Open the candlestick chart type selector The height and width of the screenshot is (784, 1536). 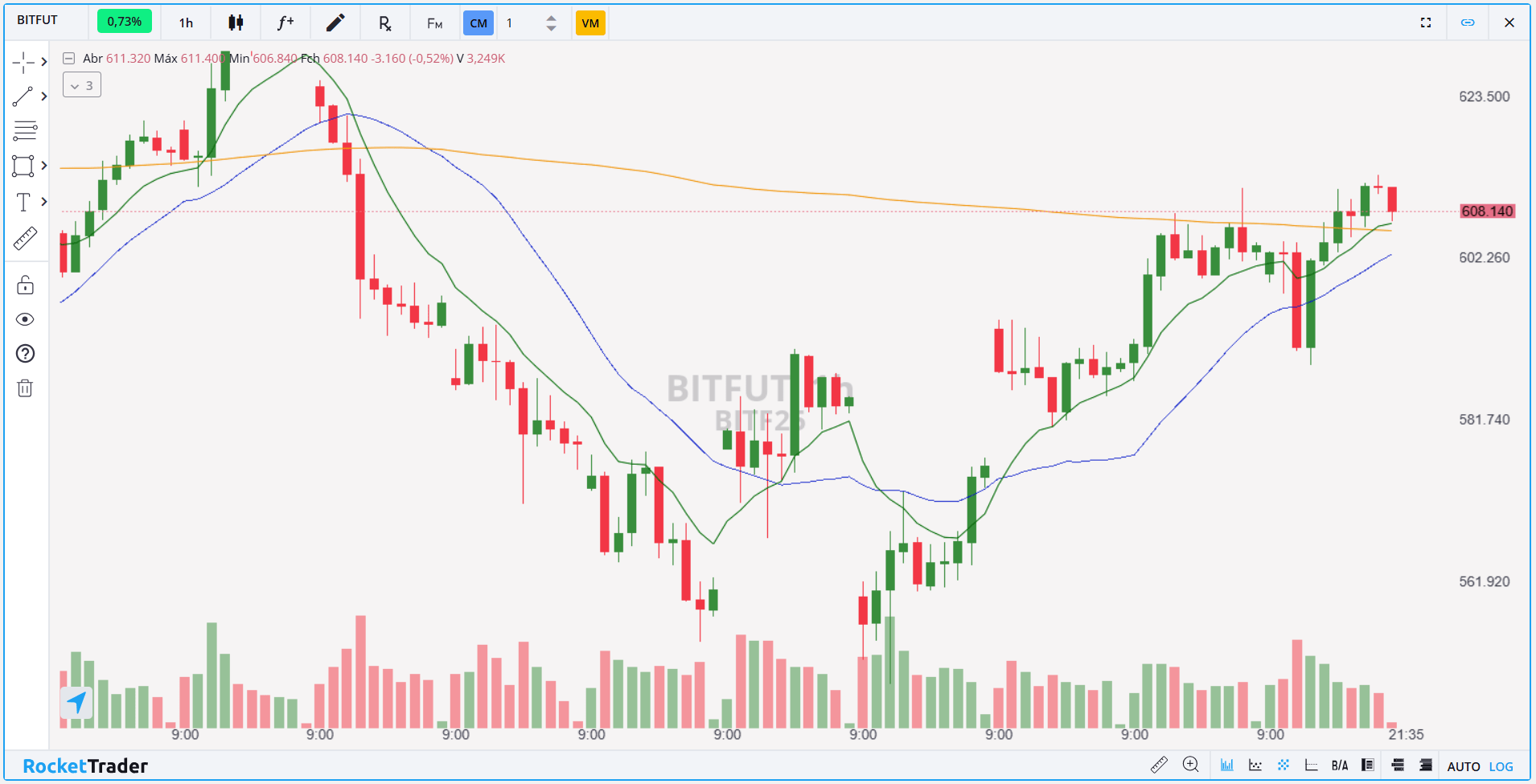click(236, 23)
